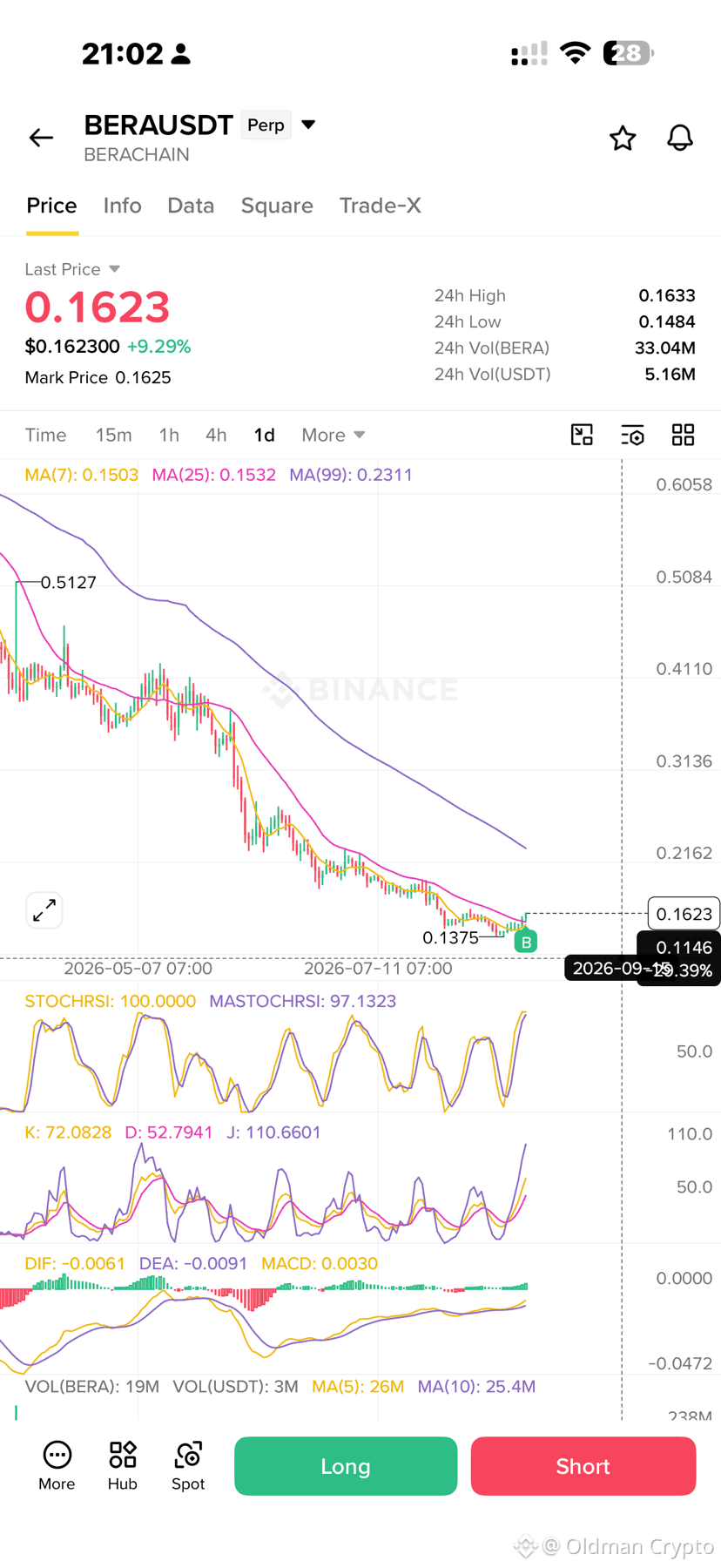Tap the K: 72.0828 KDJ label

point(68,1132)
